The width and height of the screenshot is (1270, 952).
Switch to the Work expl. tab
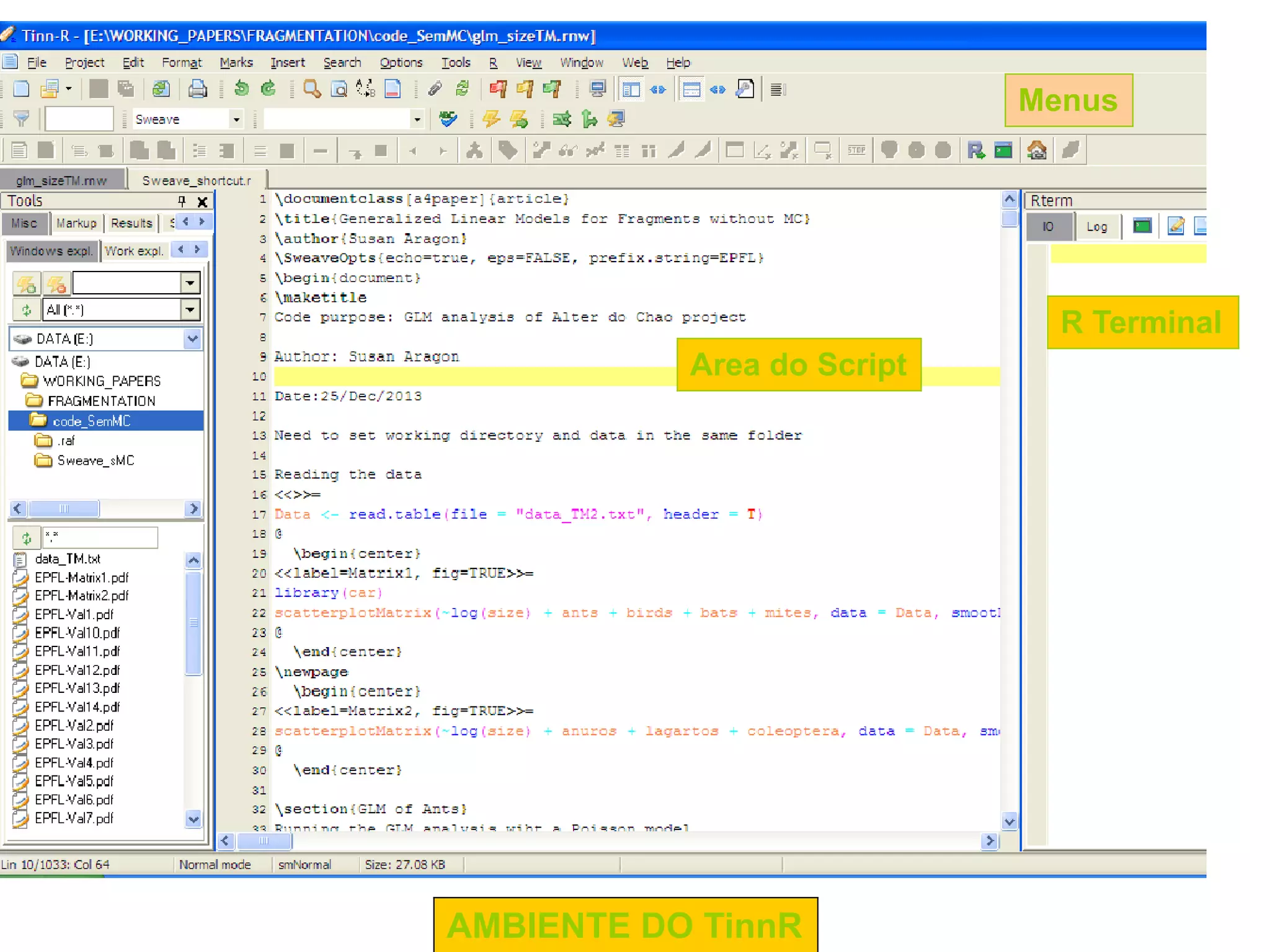click(x=134, y=251)
